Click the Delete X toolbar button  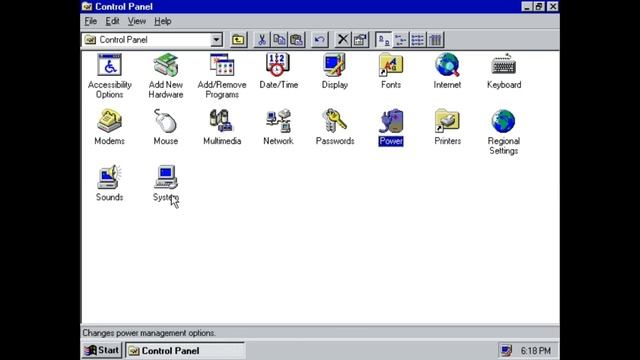[x=343, y=40]
